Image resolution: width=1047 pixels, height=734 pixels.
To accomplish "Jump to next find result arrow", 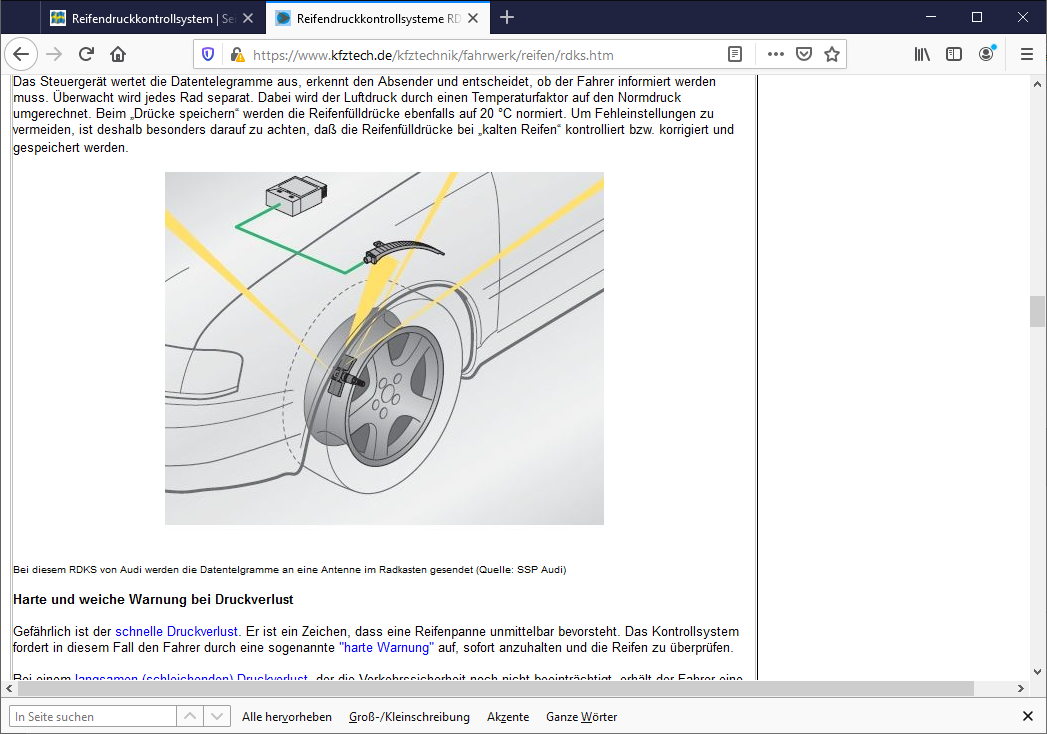I will coord(216,716).
